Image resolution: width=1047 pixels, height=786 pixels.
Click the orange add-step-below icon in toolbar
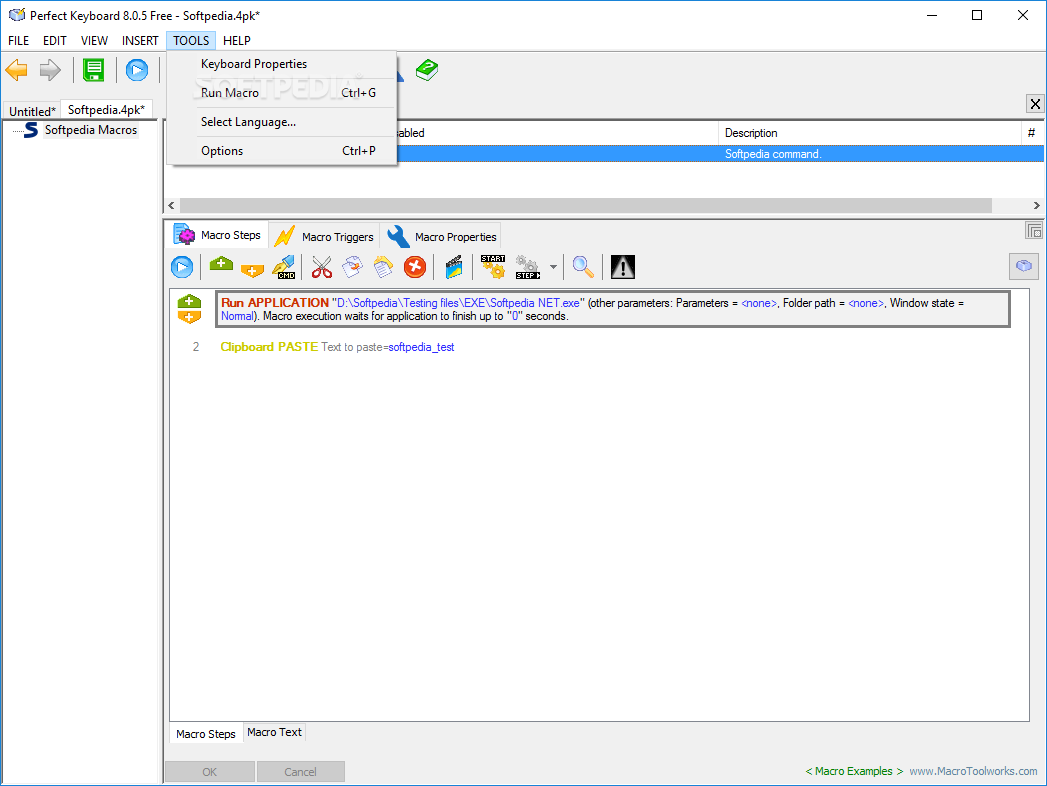click(252, 270)
